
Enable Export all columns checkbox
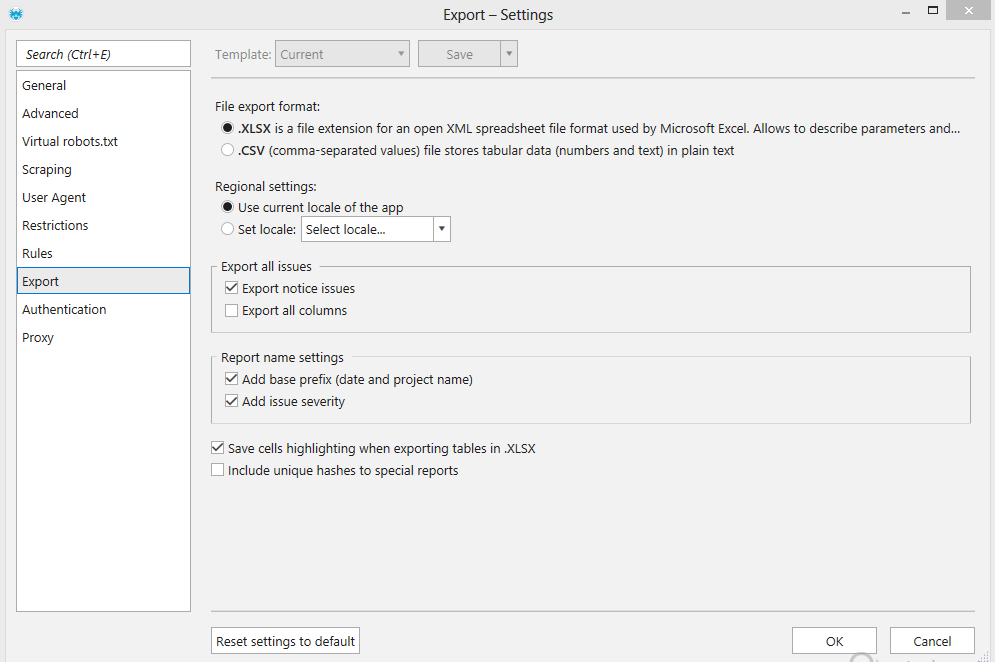[x=232, y=310]
